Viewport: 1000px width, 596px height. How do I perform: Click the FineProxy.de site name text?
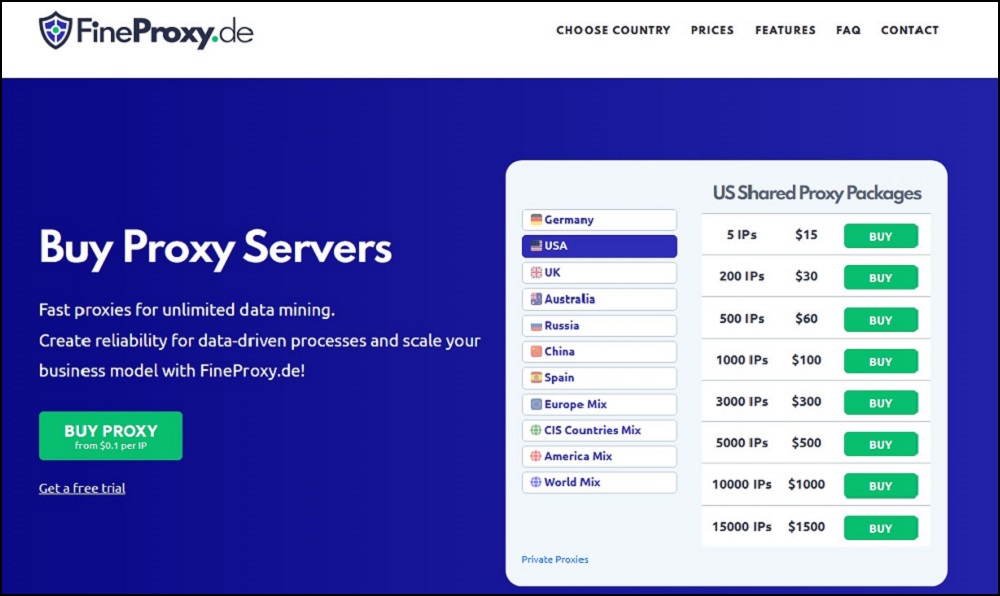click(165, 32)
